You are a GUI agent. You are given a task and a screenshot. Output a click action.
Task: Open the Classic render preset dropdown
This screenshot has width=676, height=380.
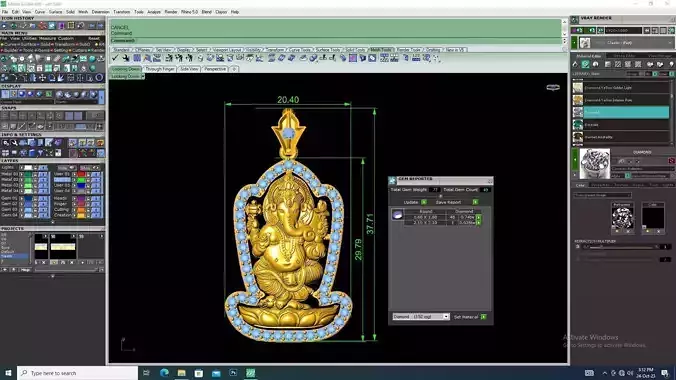pos(627,43)
